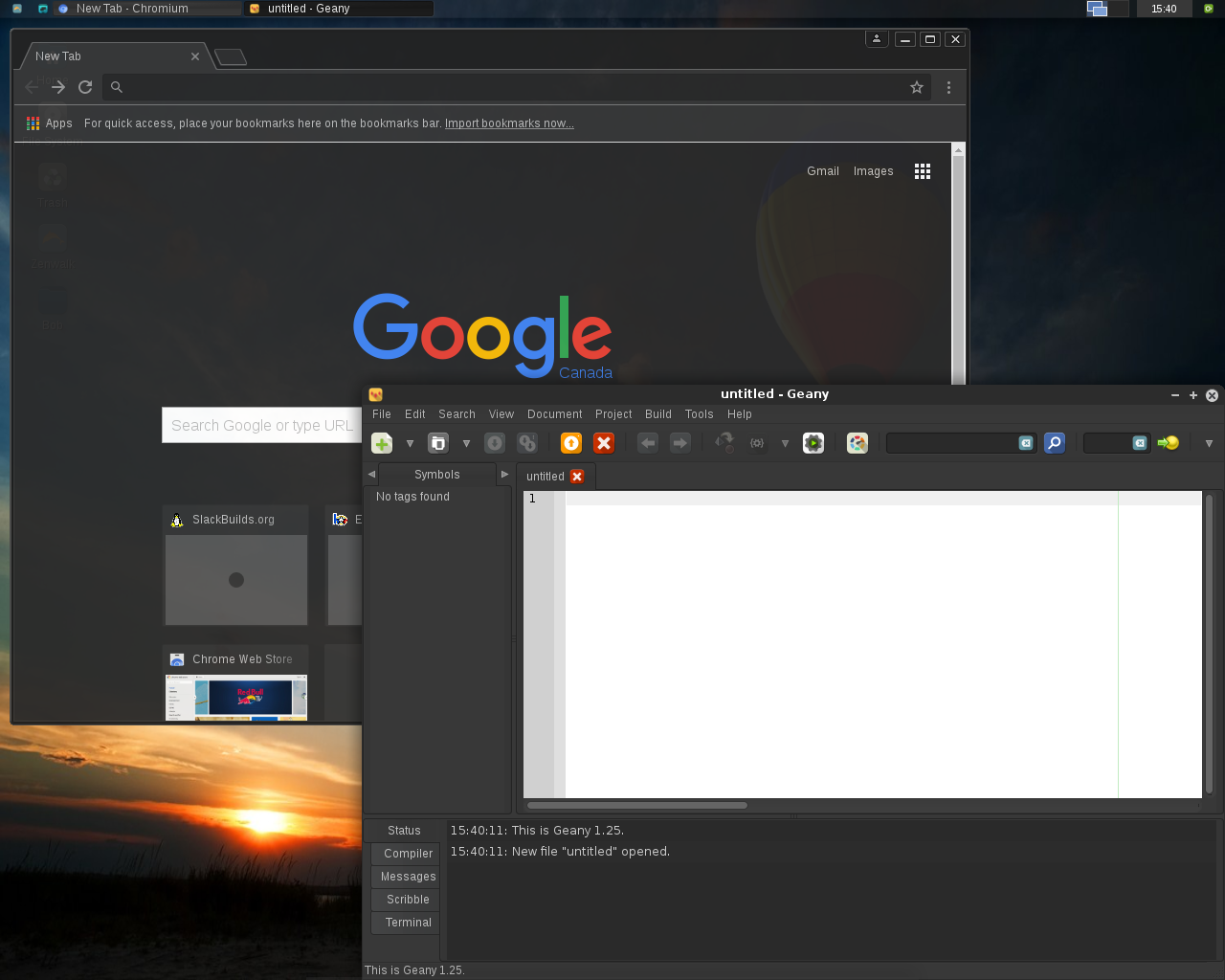This screenshot has height=980, width=1225.
Task: Select the Symbols sidebar tab
Action: tap(437, 475)
